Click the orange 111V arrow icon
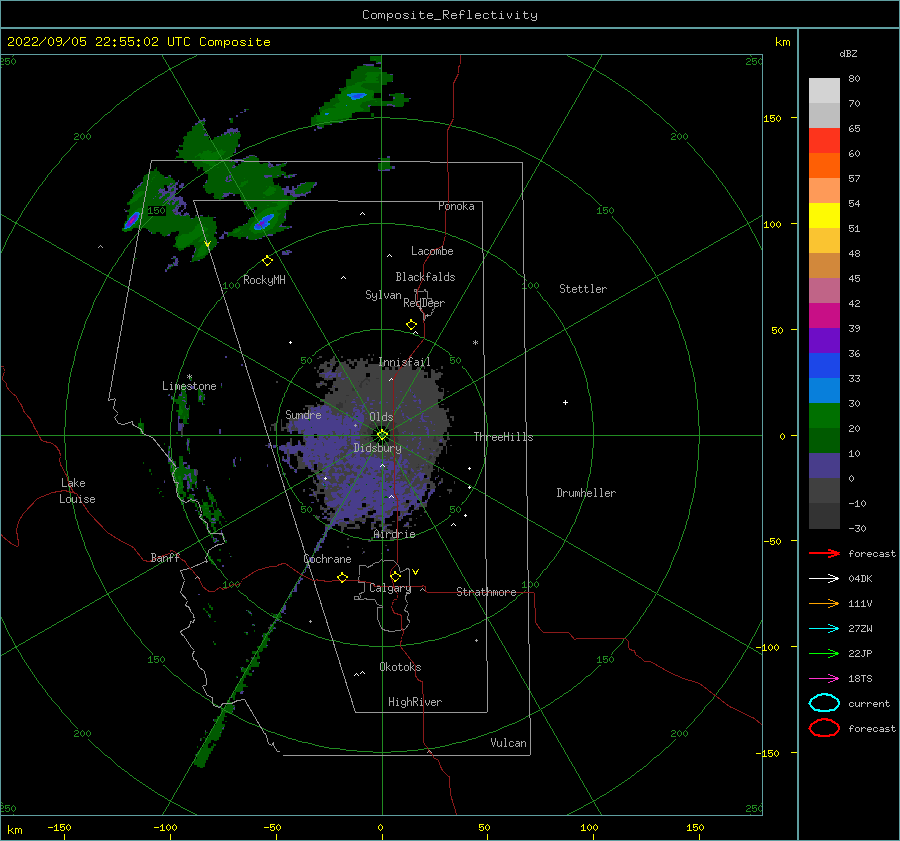Viewport: 900px width, 841px height. 824,603
